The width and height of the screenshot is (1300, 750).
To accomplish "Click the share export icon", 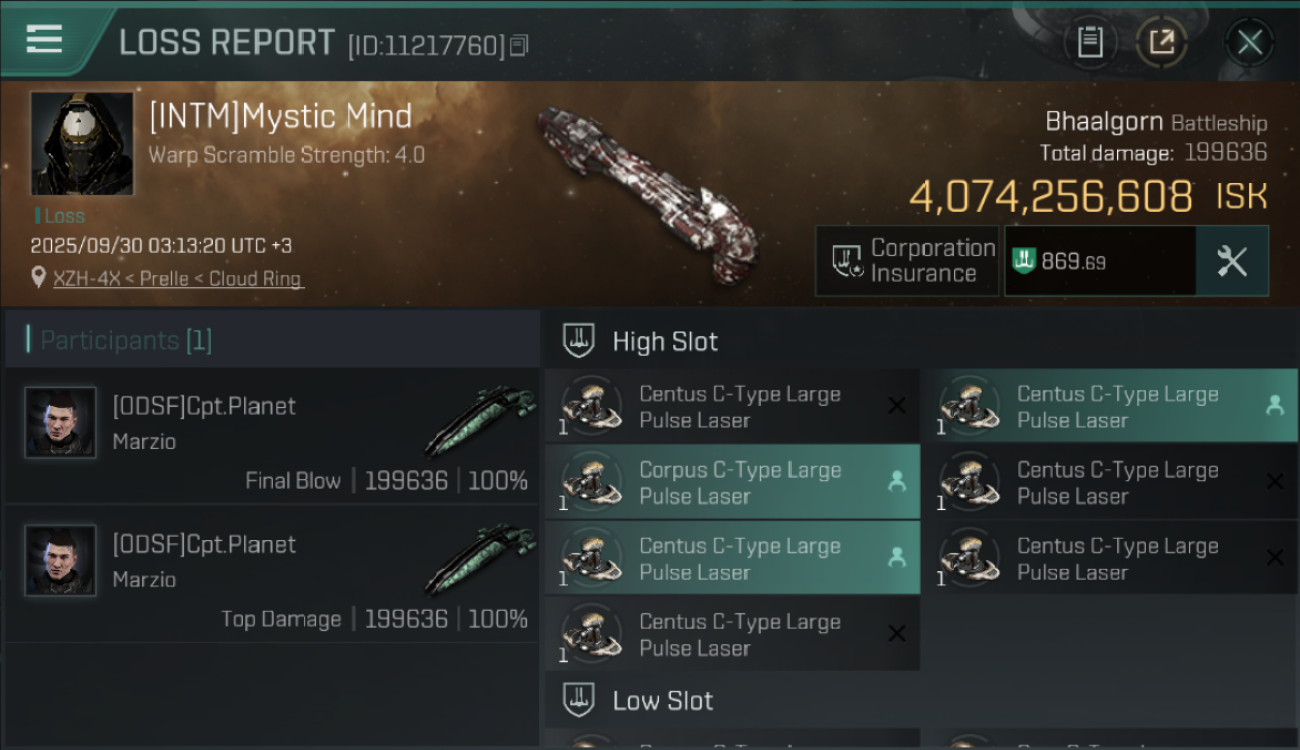I will pos(1161,42).
